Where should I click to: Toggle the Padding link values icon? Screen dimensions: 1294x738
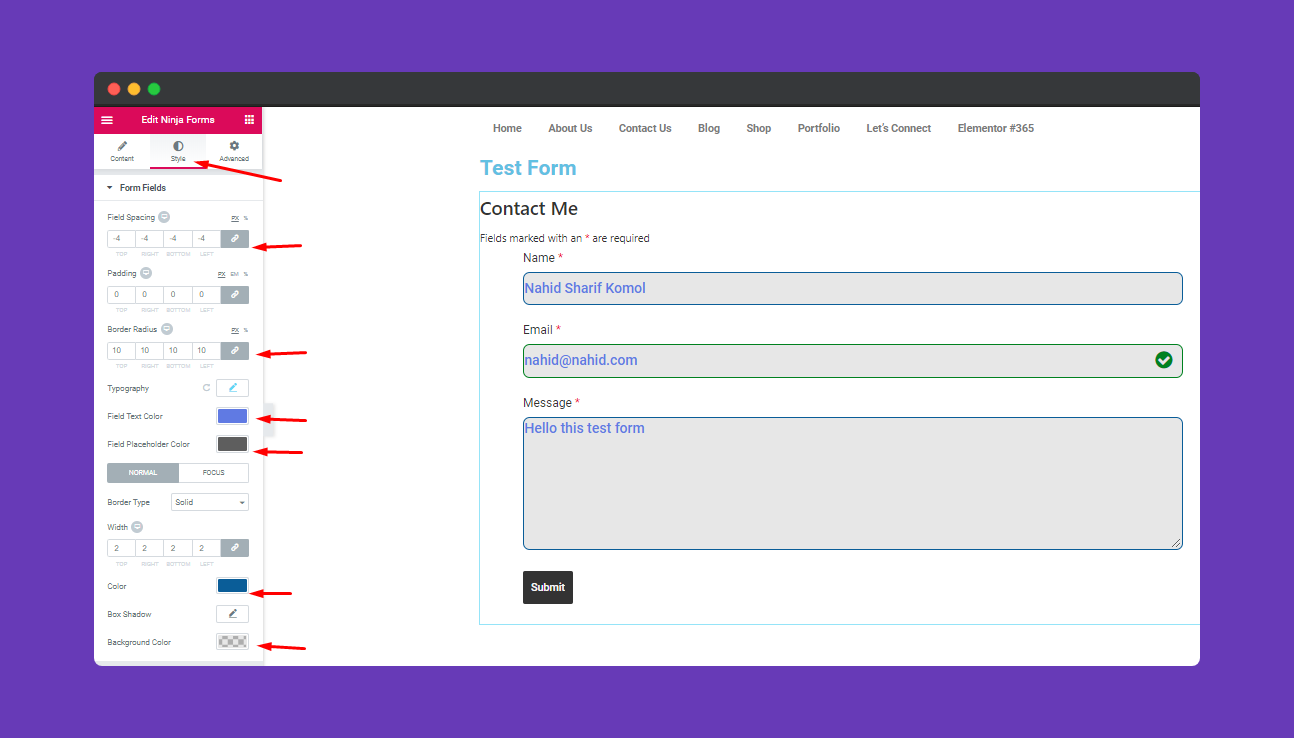point(235,295)
